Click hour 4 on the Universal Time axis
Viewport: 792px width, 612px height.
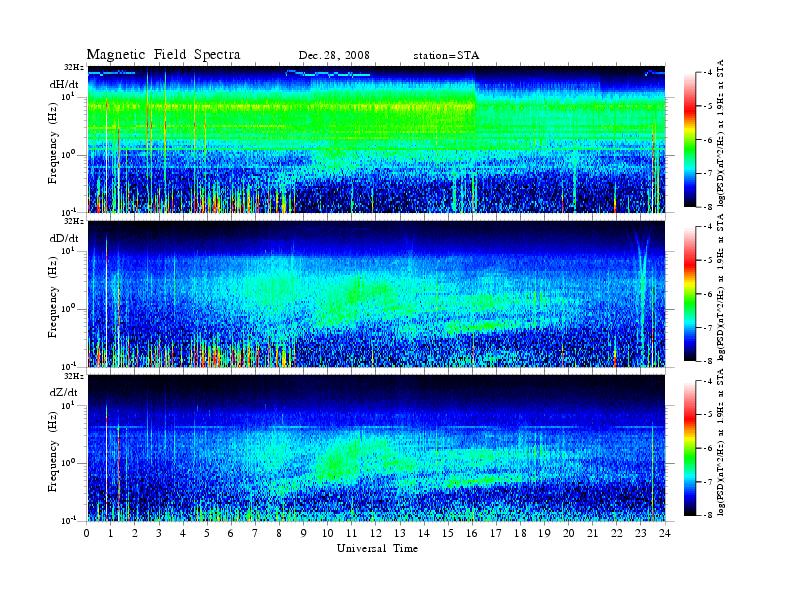pyautogui.click(x=183, y=533)
